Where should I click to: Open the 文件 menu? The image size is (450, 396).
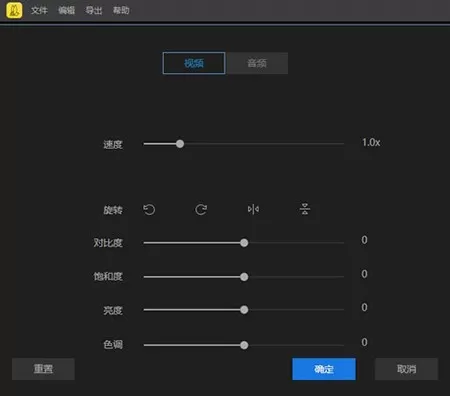(39, 10)
